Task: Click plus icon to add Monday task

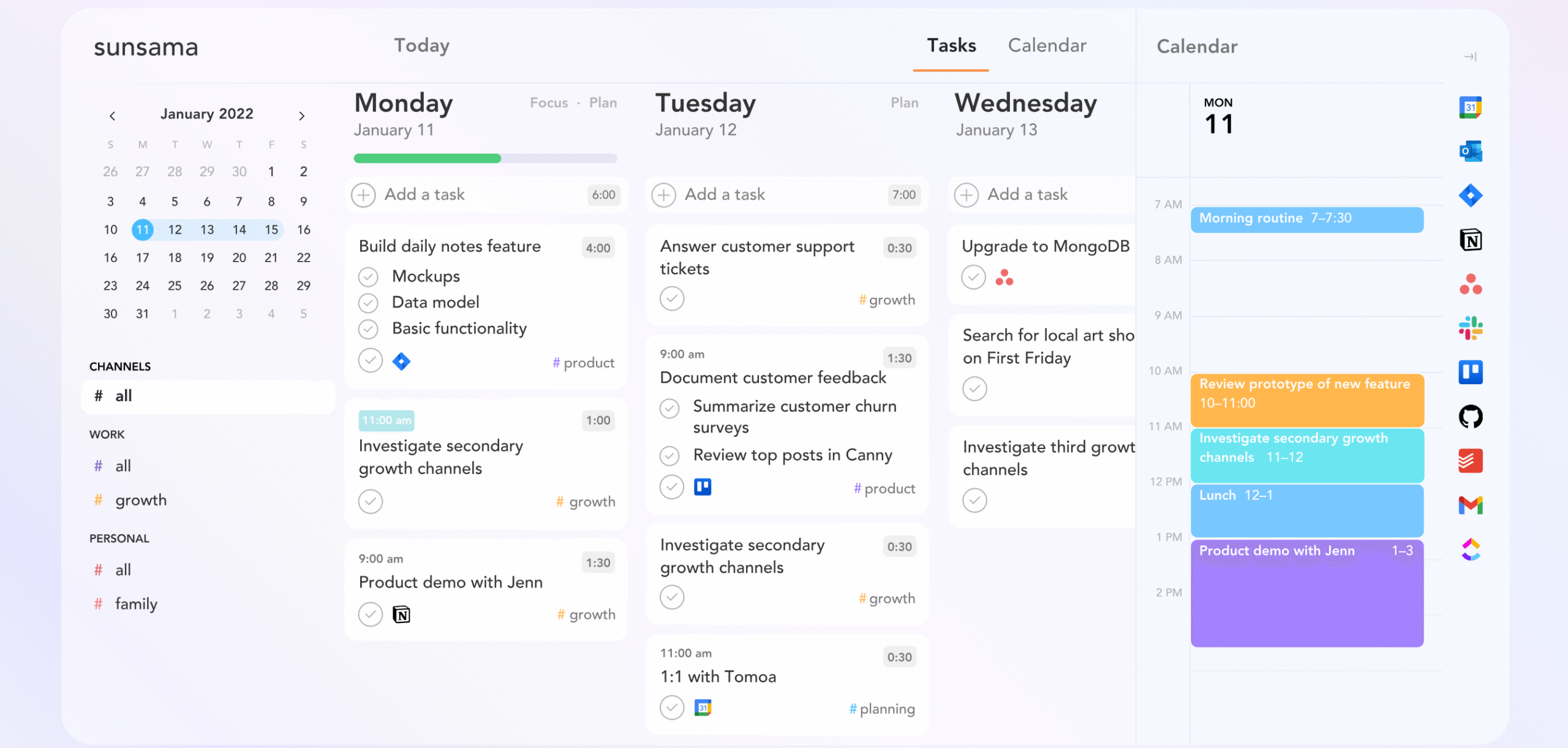Action: tap(363, 195)
